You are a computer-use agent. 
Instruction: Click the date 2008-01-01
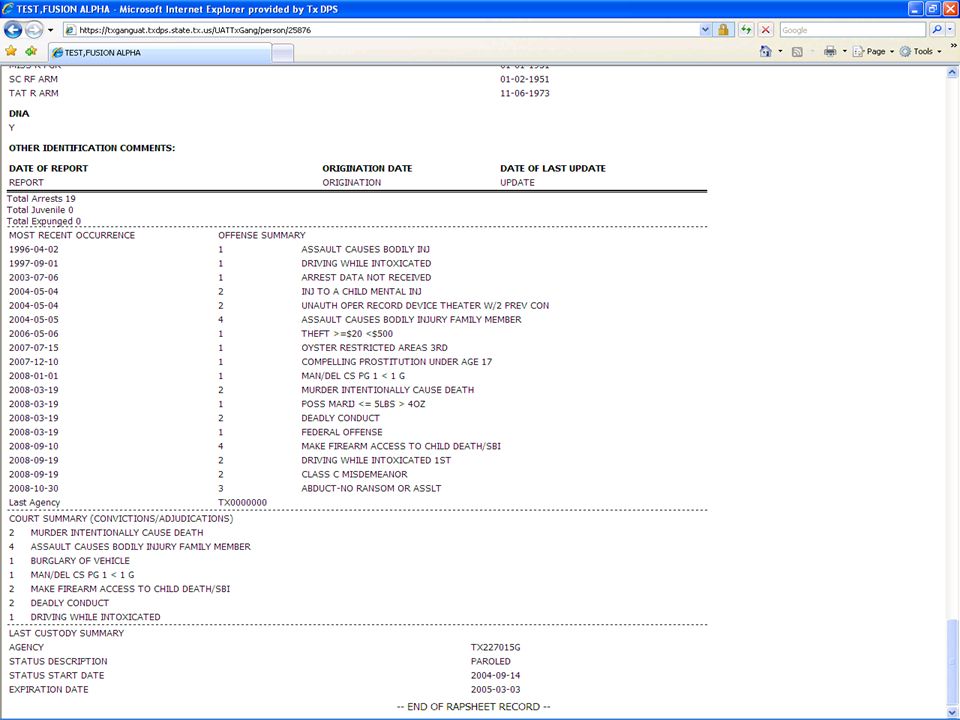(34, 376)
